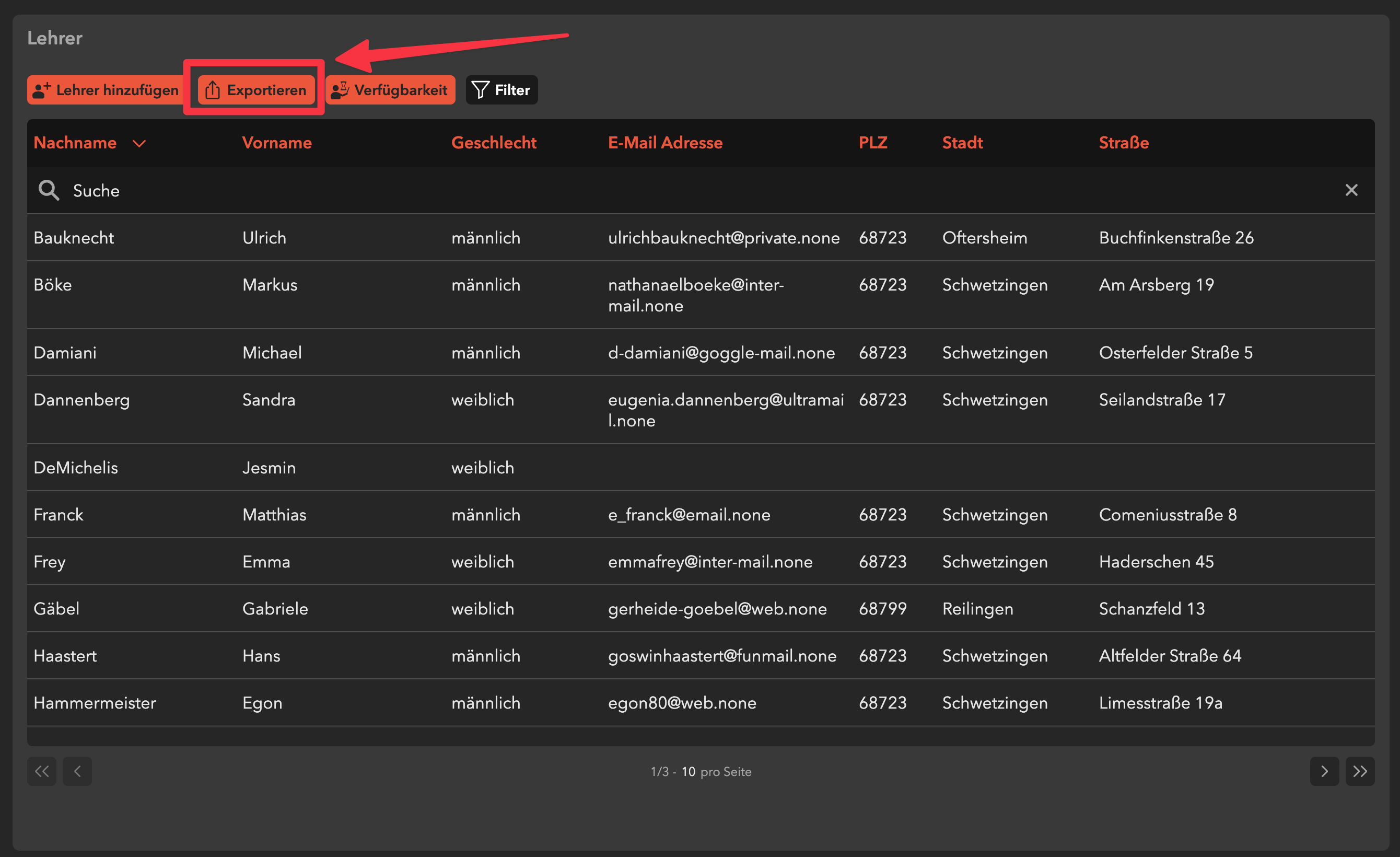The image size is (1400, 857).
Task: Click the Exportieren share icon
Action: 213,90
